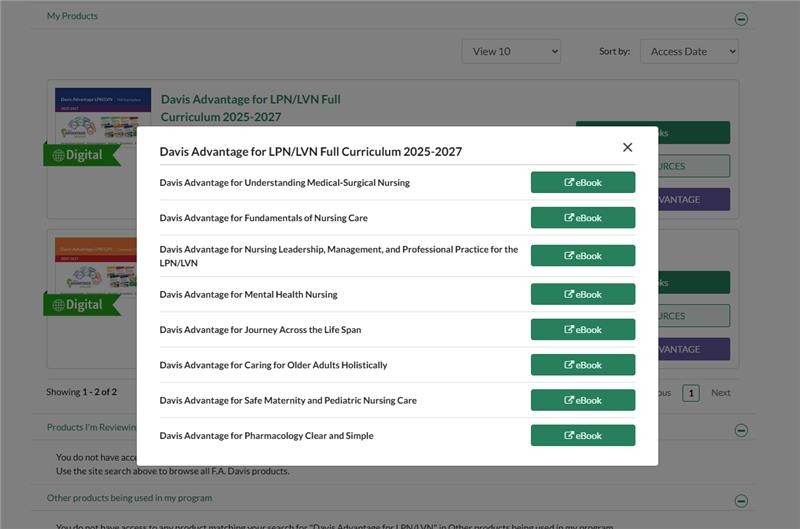Collapse the My Products section
The height and width of the screenshot is (529, 800).
coord(741,18)
